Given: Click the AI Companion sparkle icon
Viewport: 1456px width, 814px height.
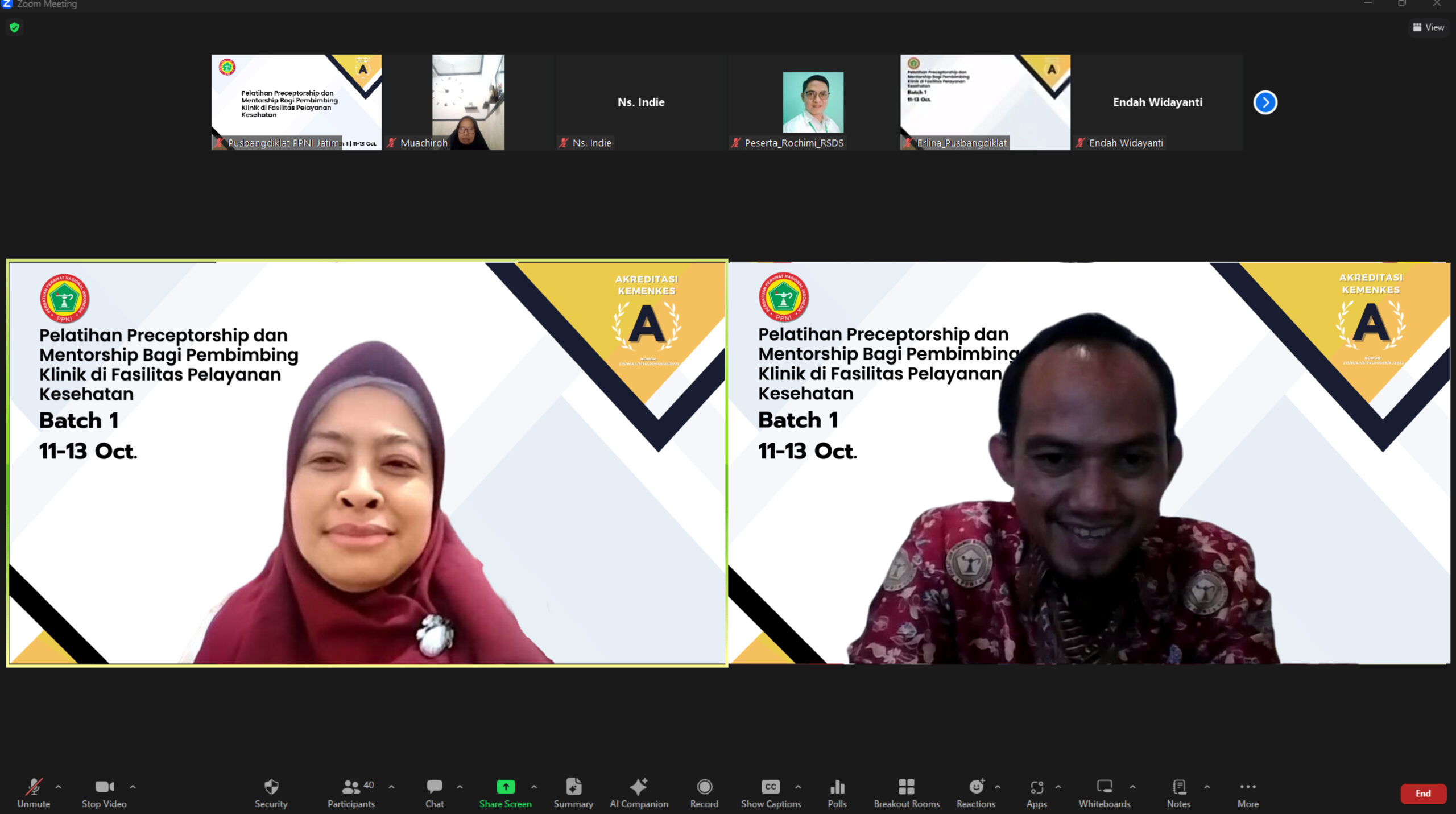Looking at the screenshot, I should [639, 787].
